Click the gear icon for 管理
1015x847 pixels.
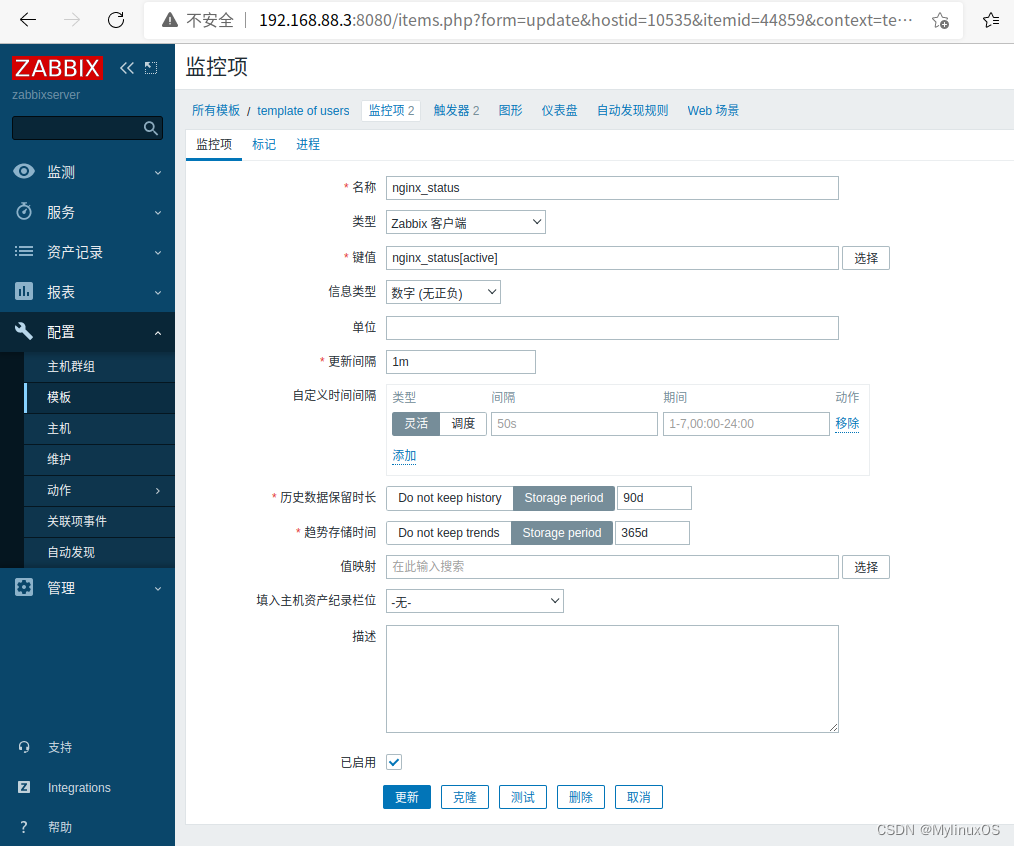[x=24, y=587]
